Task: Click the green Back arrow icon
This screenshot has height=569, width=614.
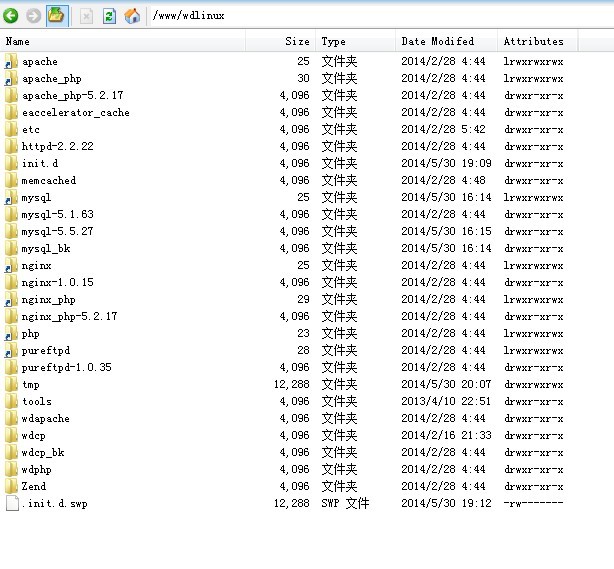Action: click(11, 16)
